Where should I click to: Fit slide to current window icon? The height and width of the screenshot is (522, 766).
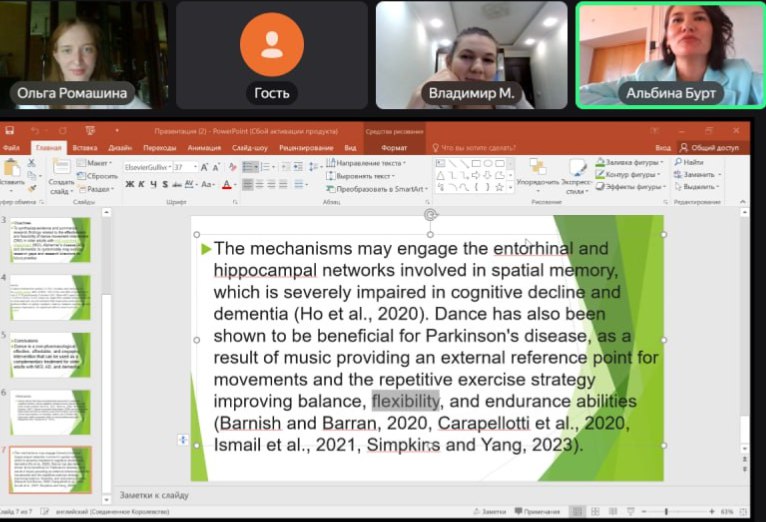[x=744, y=511]
